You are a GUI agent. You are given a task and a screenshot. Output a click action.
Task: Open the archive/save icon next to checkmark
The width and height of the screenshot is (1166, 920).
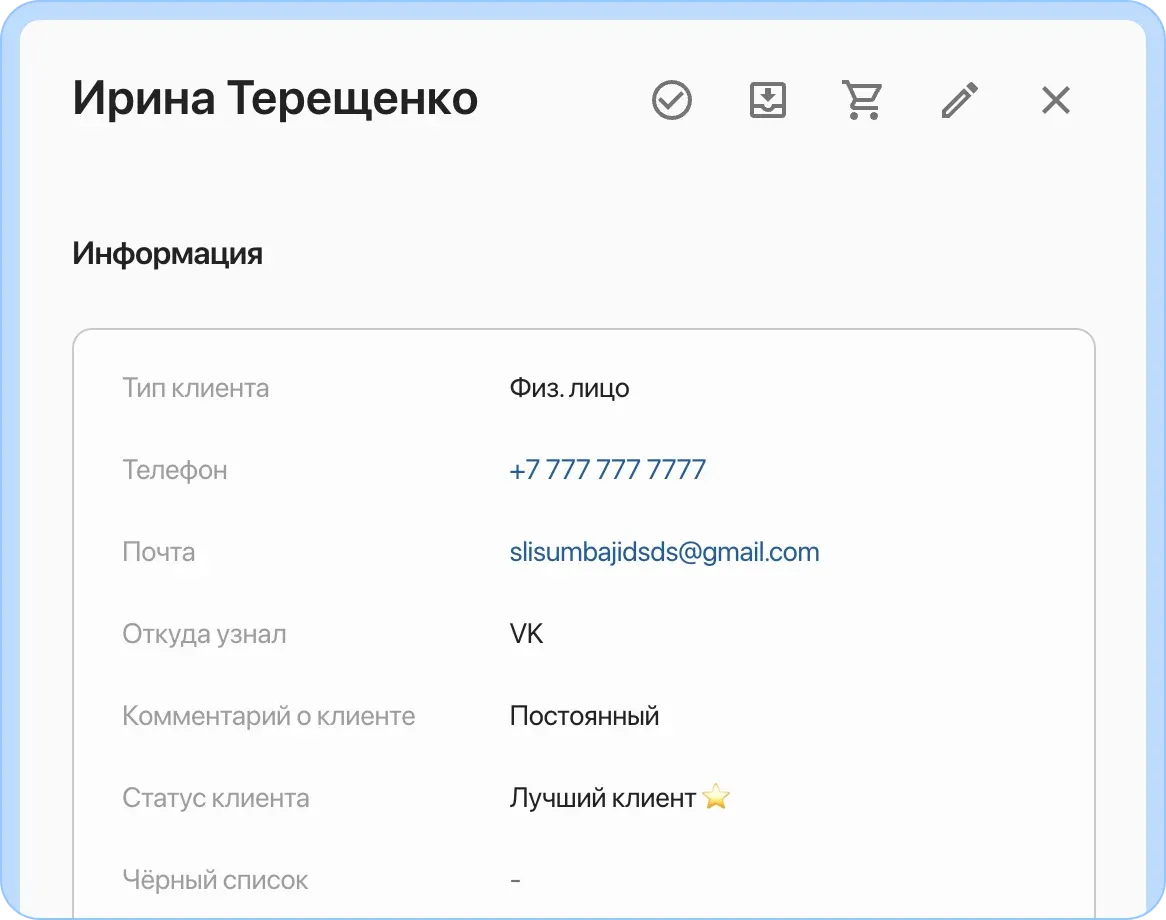(x=767, y=100)
